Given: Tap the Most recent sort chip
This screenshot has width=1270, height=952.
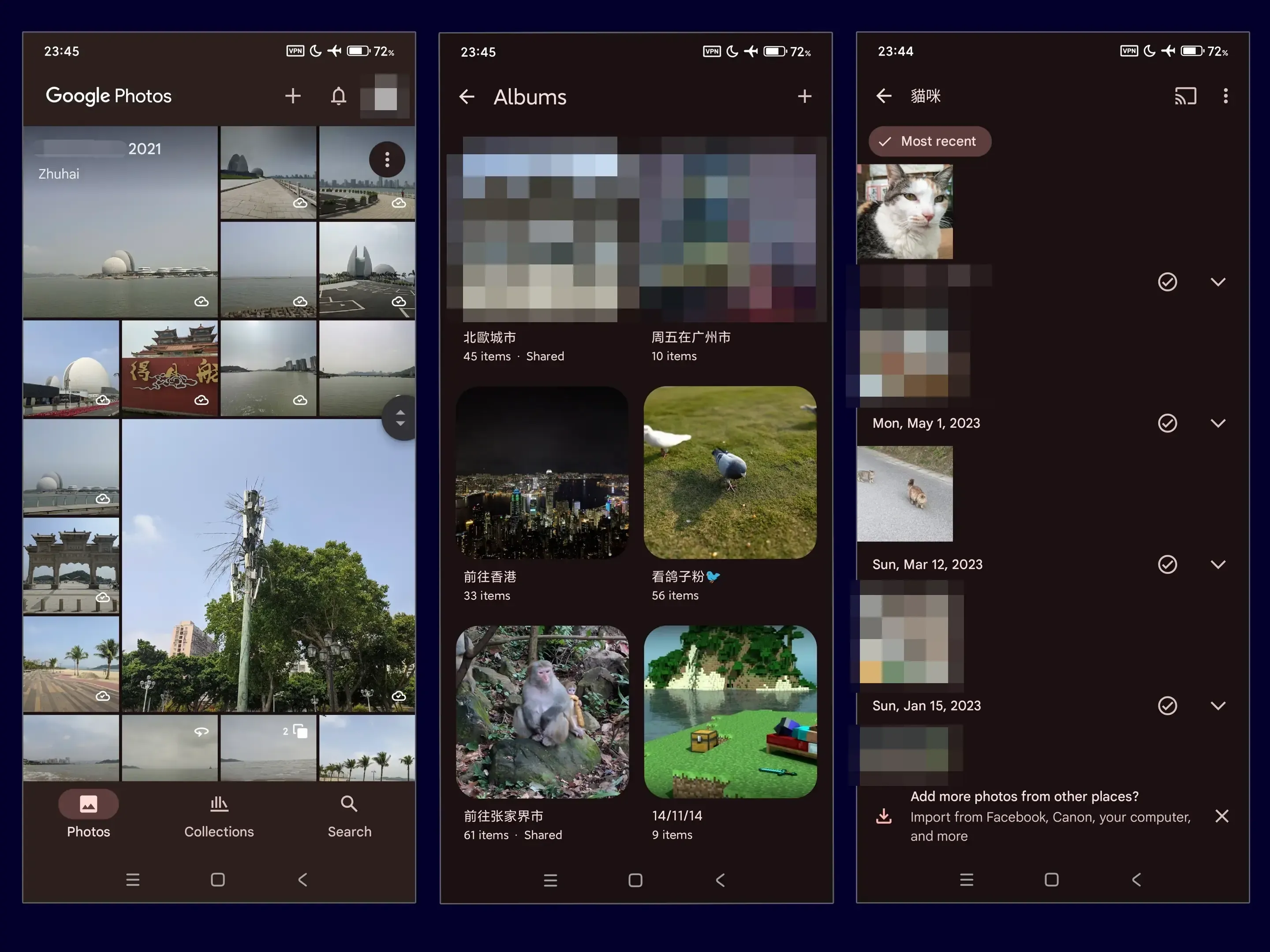Looking at the screenshot, I should (929, 141).
